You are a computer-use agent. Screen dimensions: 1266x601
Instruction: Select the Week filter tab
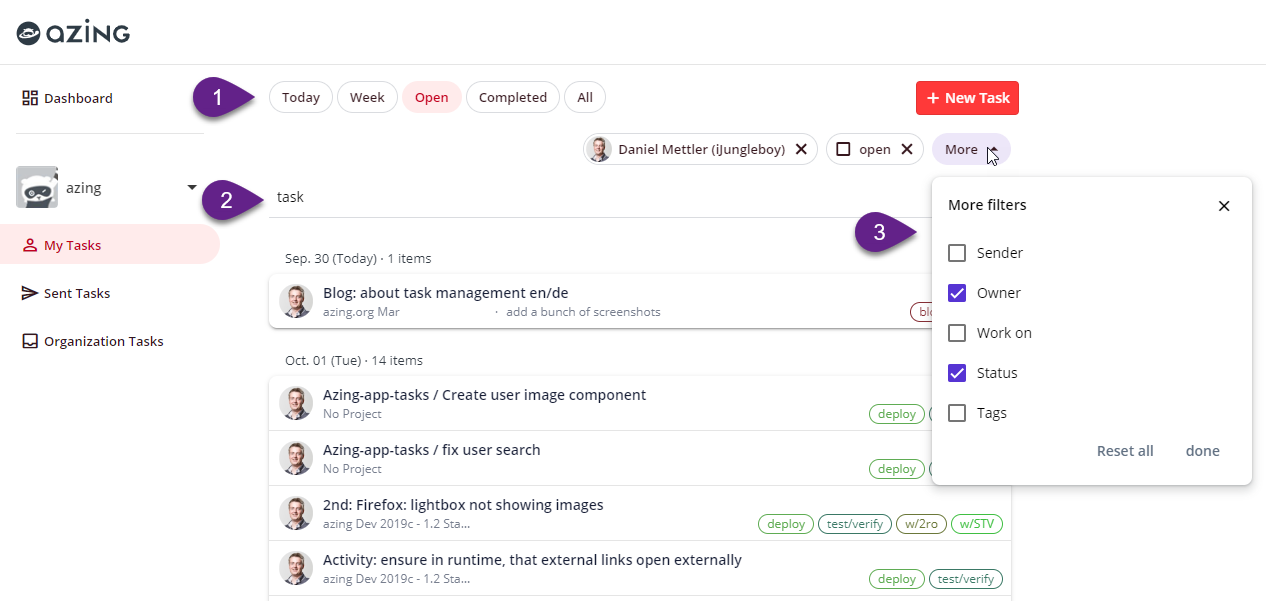tap(366, 97)
